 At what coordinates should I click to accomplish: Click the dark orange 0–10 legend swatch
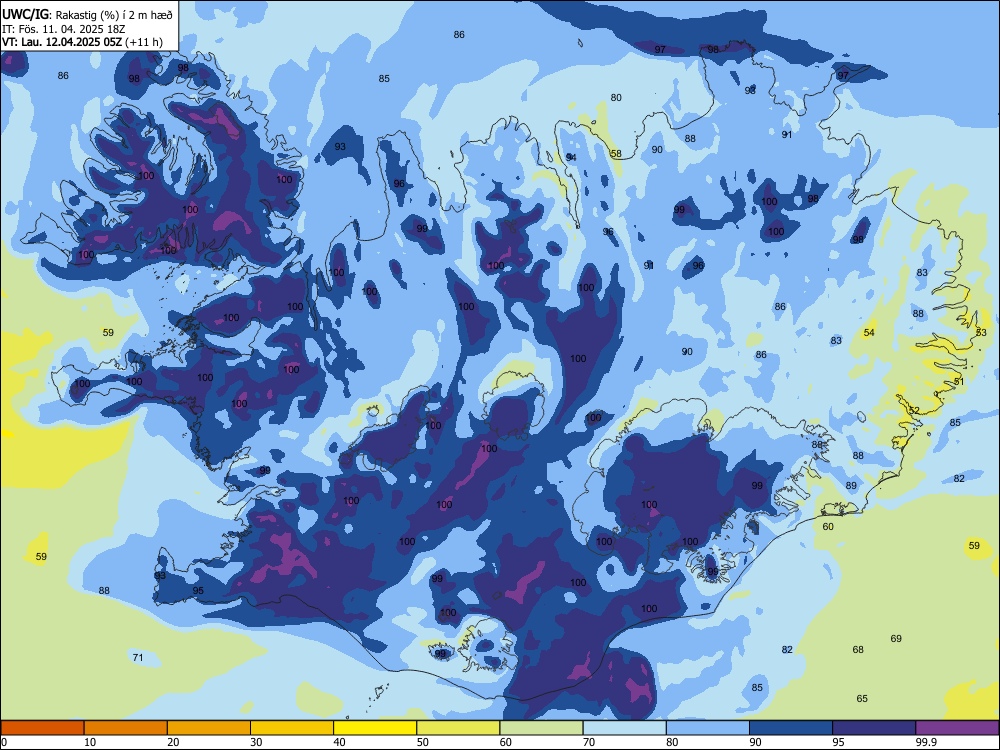click(42, 728)
